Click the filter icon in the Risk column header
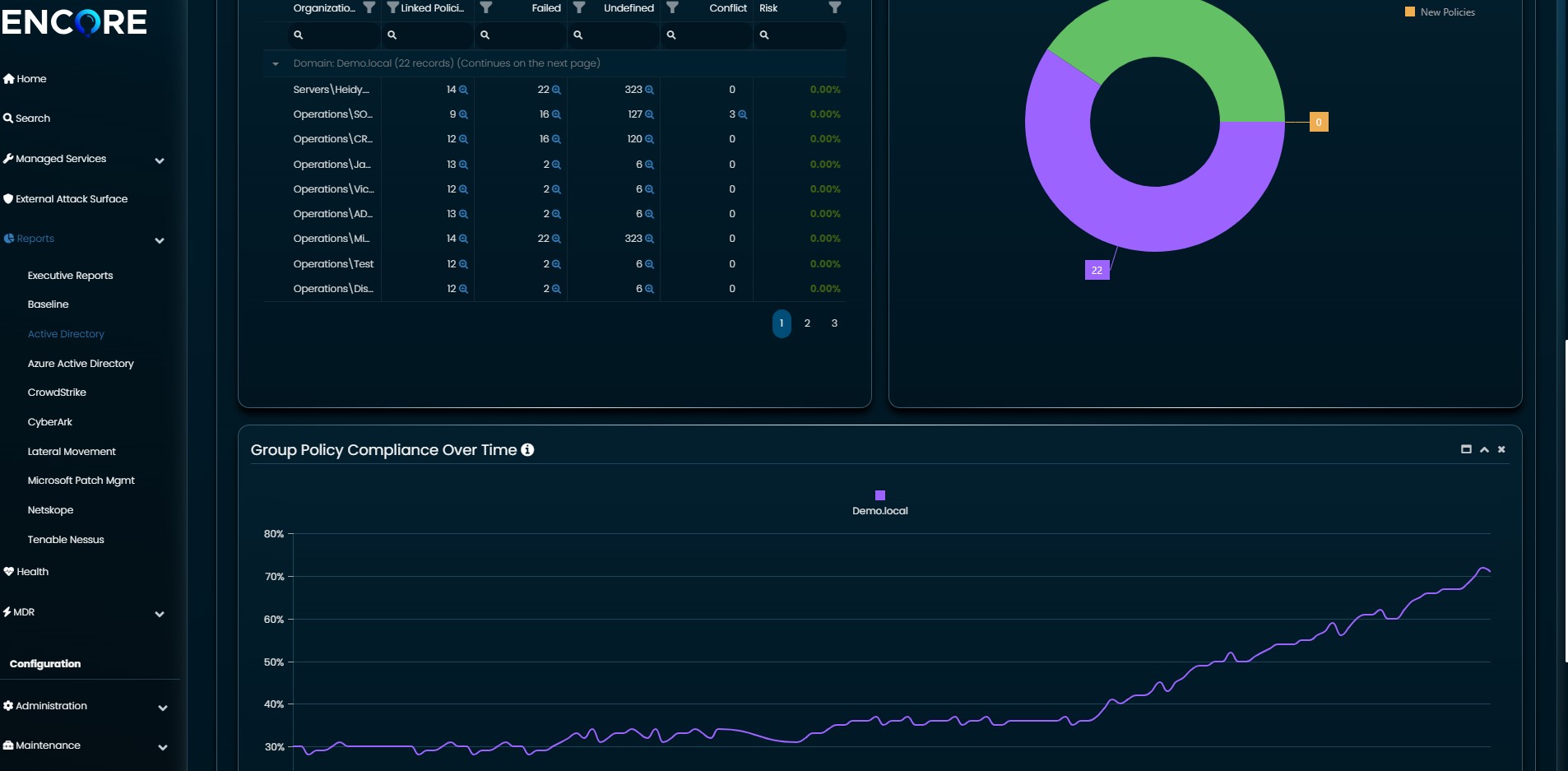This screenshot has width=1568, height=771. tap(834, 8)
